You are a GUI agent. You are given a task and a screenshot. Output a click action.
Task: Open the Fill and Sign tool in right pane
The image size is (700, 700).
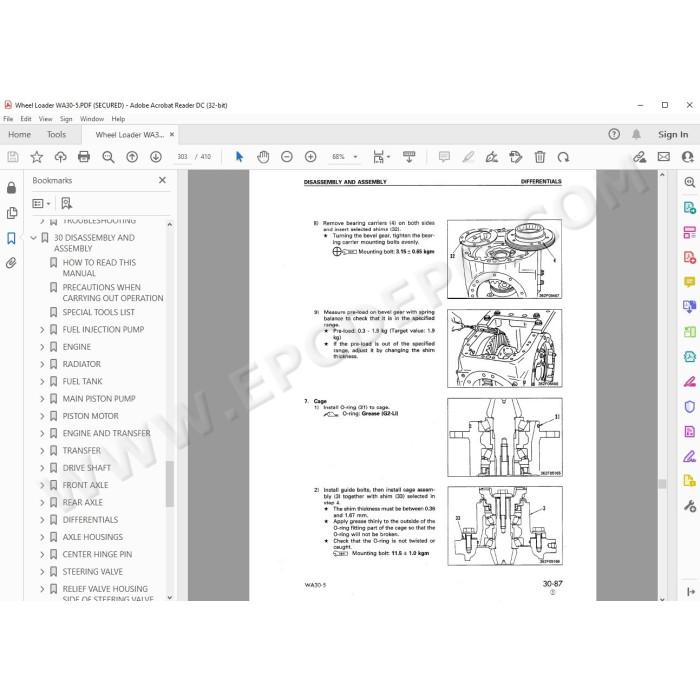(x=689, y=457)
